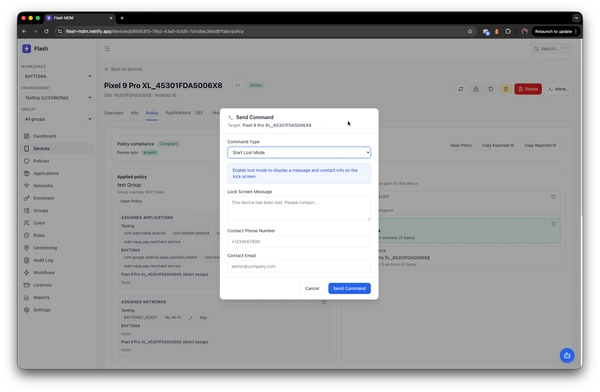Open the All groups dropdown

coord(57,119)
